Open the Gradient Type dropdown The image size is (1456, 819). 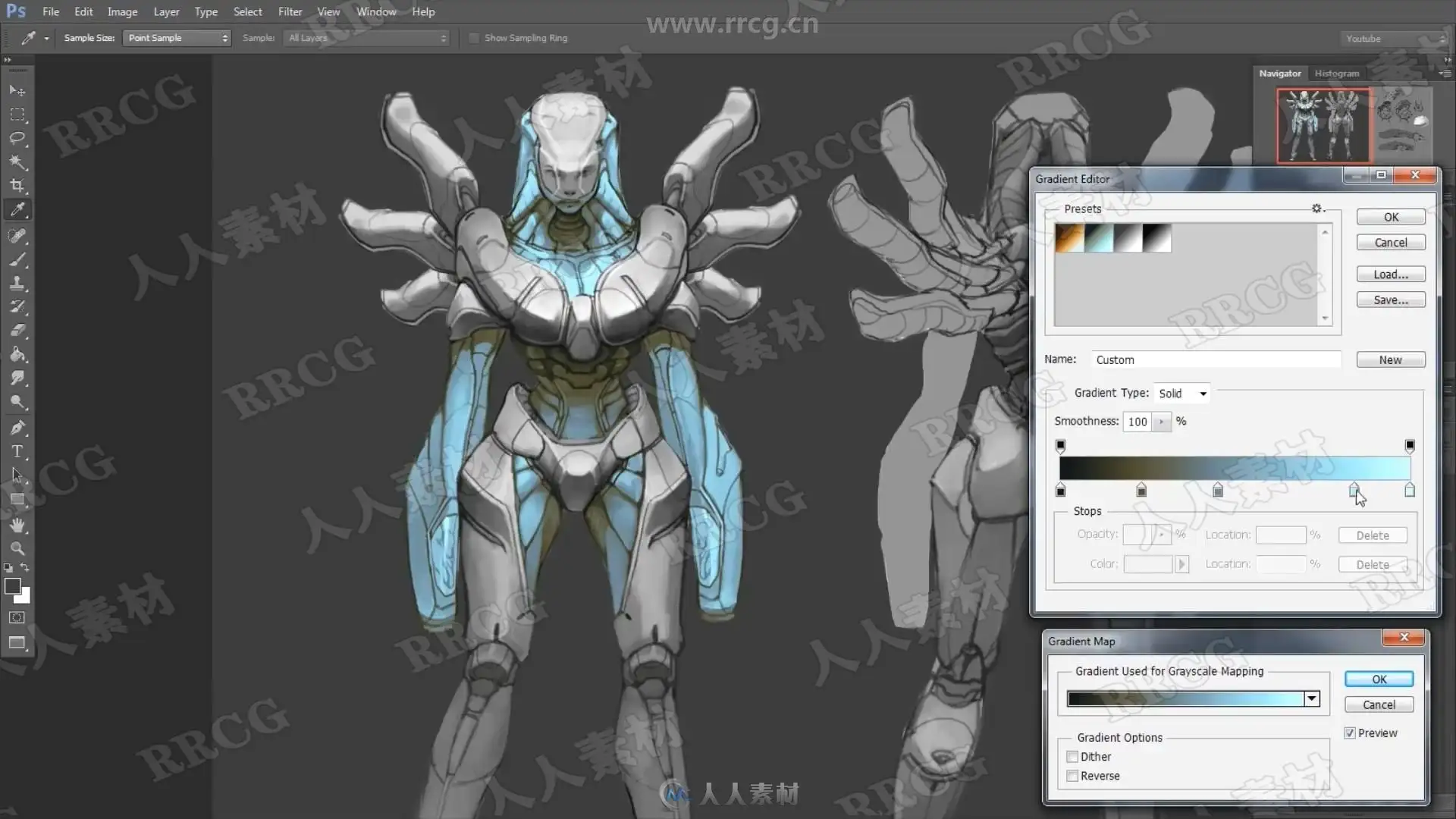click(x=1181, y=394)
